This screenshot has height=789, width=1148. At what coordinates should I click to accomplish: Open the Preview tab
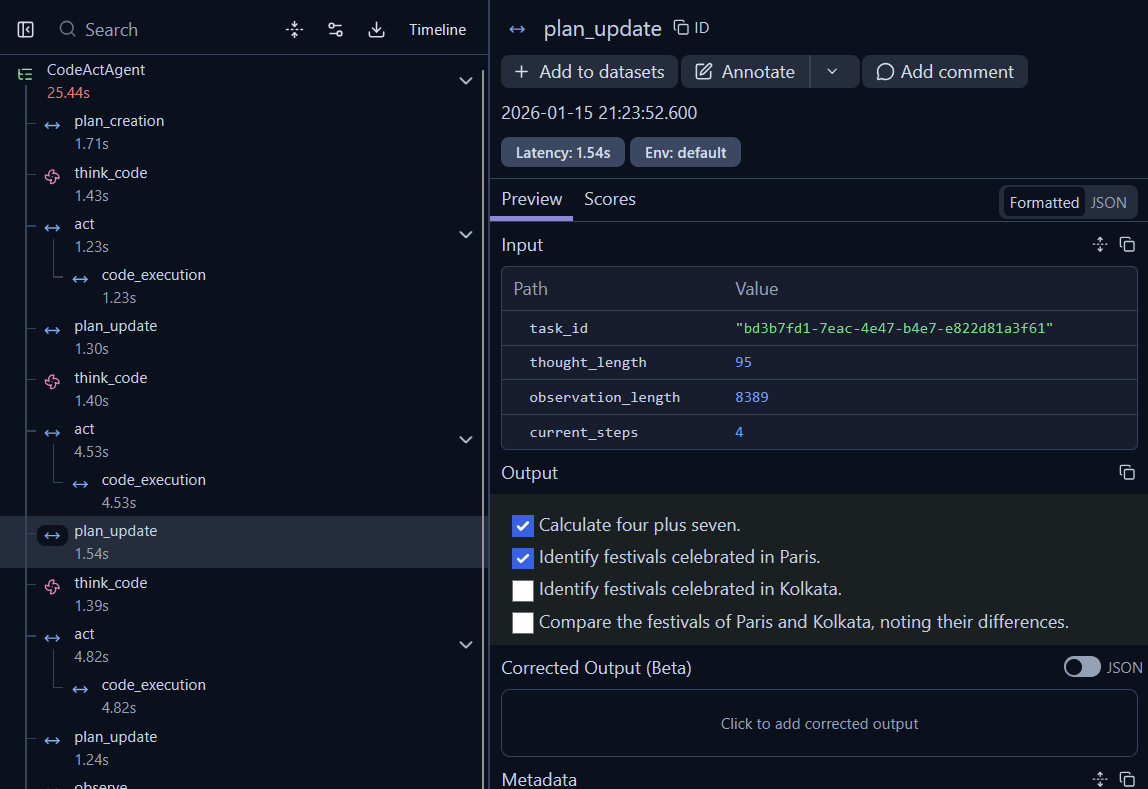point(532,199)
